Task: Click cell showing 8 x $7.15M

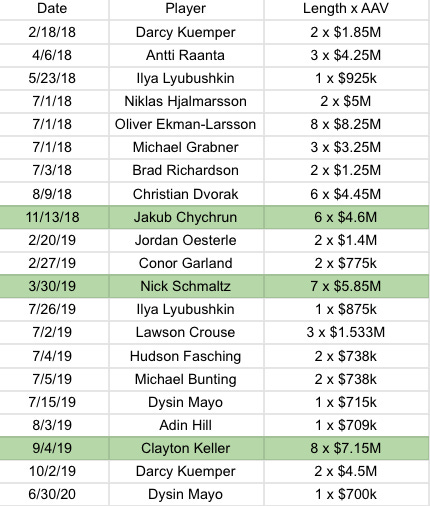Action: 346,448
